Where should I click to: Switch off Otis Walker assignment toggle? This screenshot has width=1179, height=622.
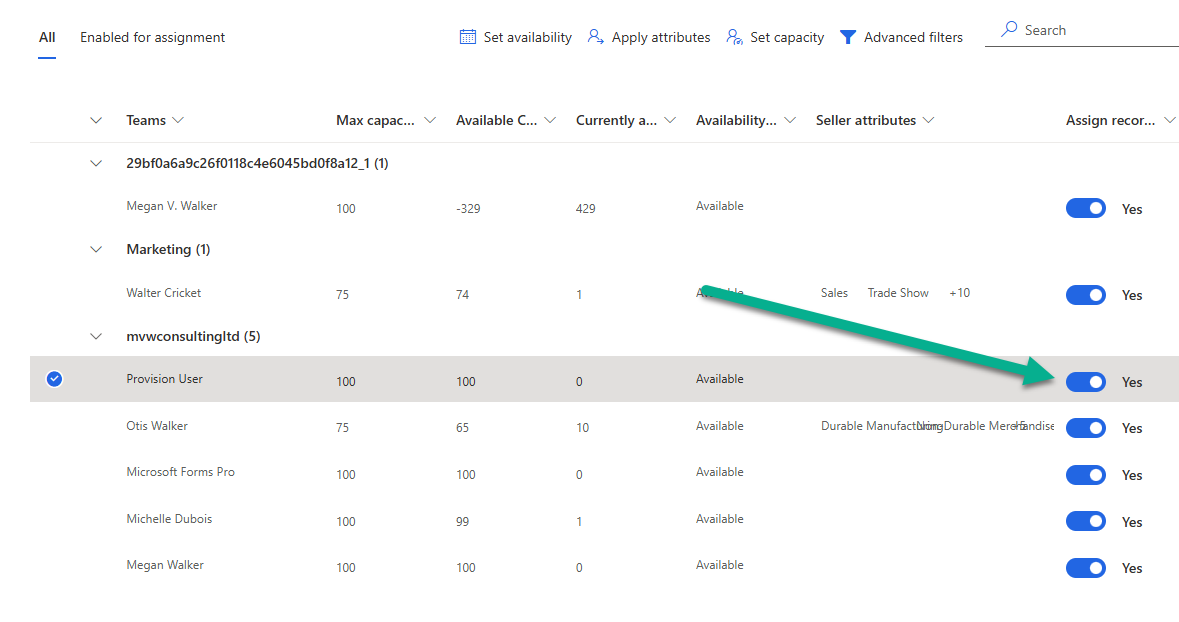1086,428
